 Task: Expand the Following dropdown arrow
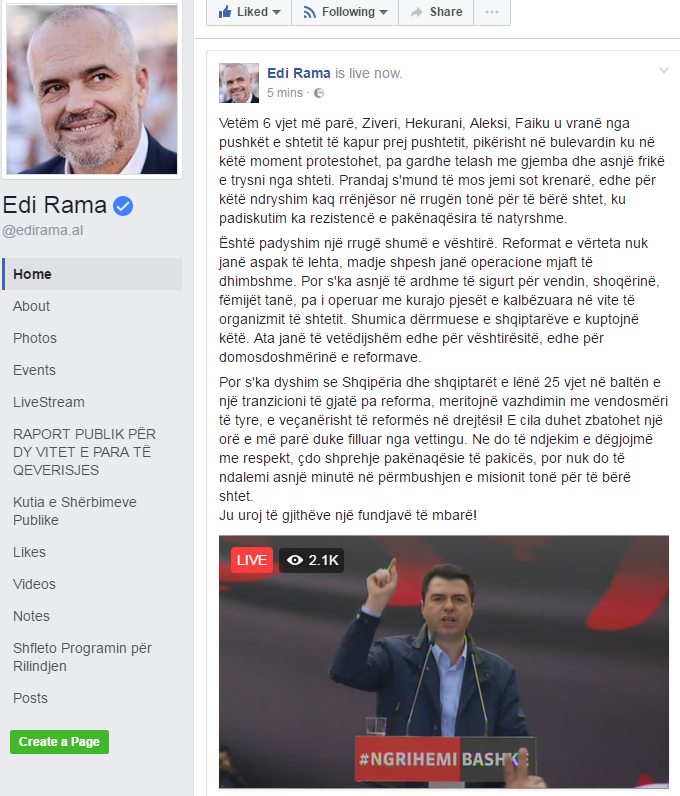pyautogui.click(x=383, y=12)
